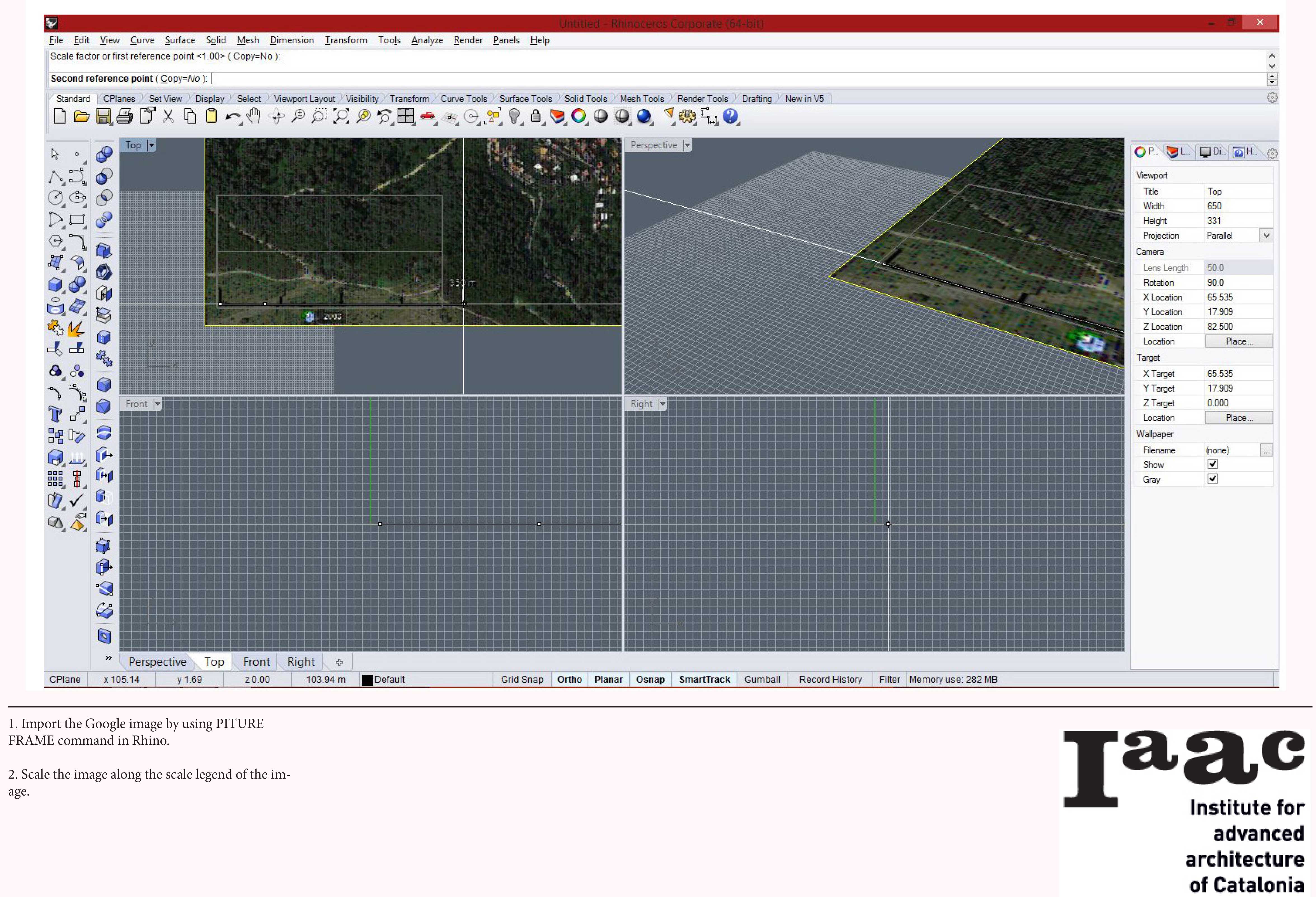Click the Camera Location Place button
This screenshot has width=1316, height=897.
click(1239, 341)
